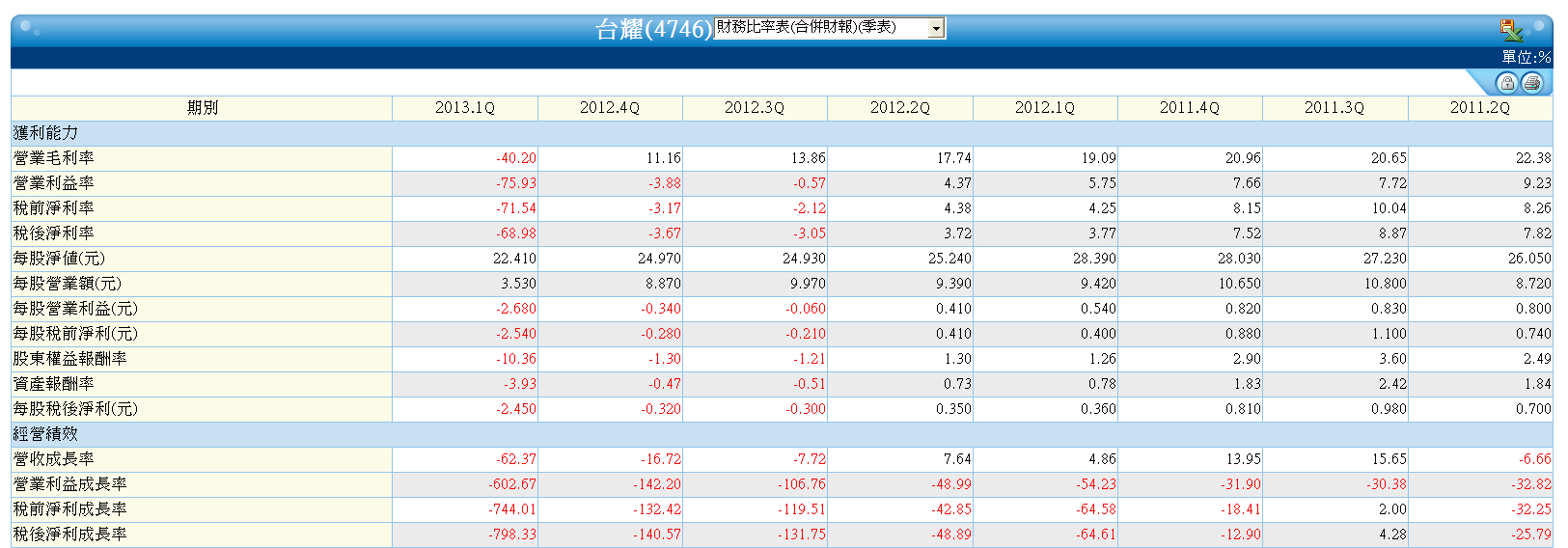Click the 22.38 value in 營業毛利率 row
This screenshot has height=548, width=1568.
coord(1533,158)
